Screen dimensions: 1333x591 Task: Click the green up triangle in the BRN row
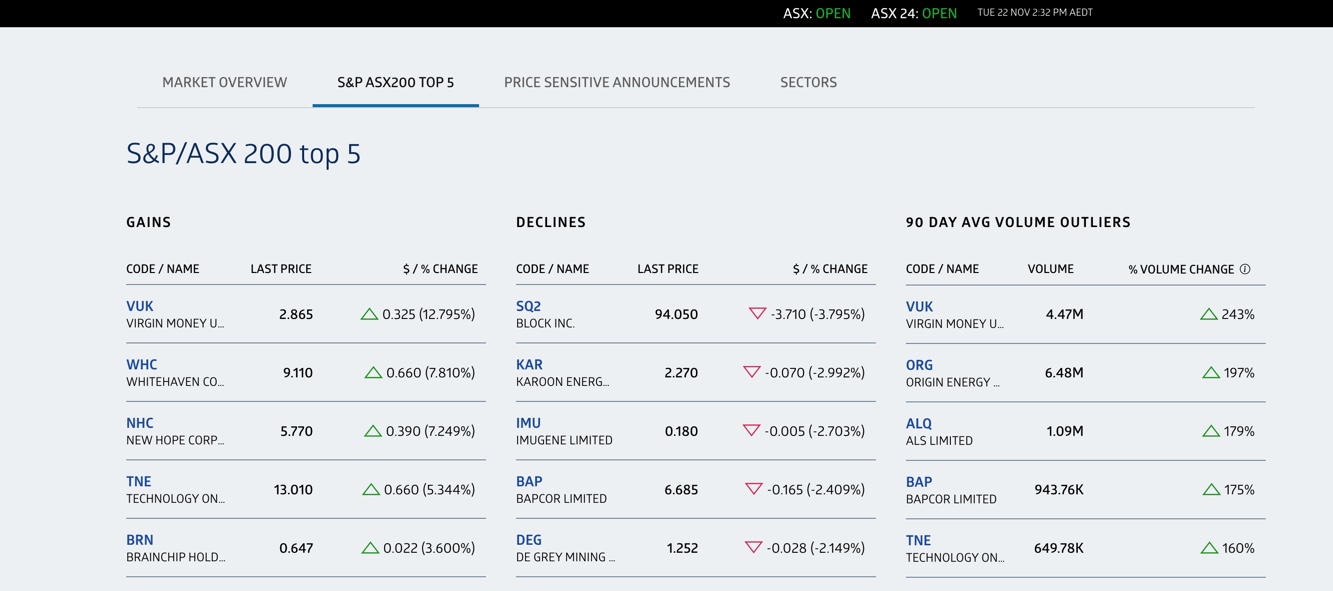point(370,548)
